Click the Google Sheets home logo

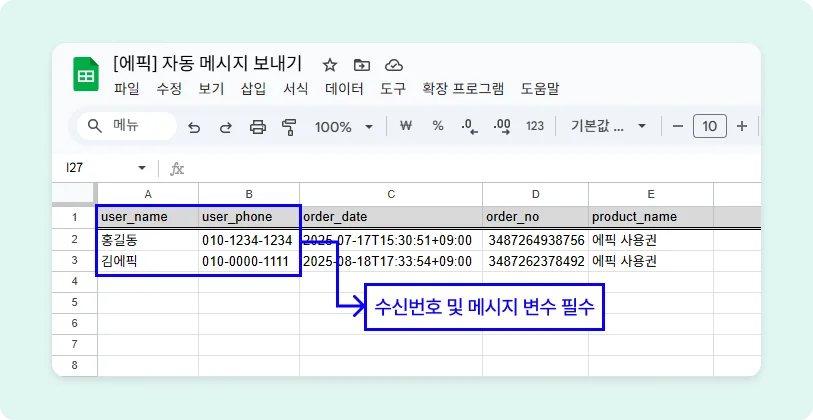(86, 75)
